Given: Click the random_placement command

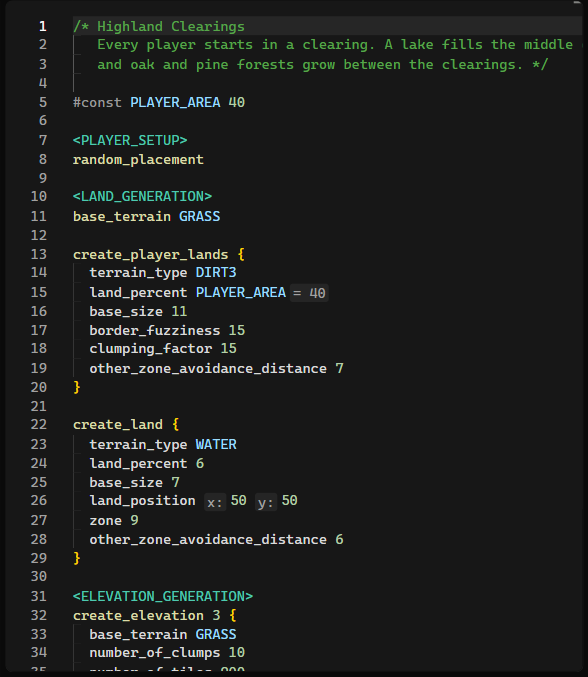Looking at the screenshot, I should (138, 160).
